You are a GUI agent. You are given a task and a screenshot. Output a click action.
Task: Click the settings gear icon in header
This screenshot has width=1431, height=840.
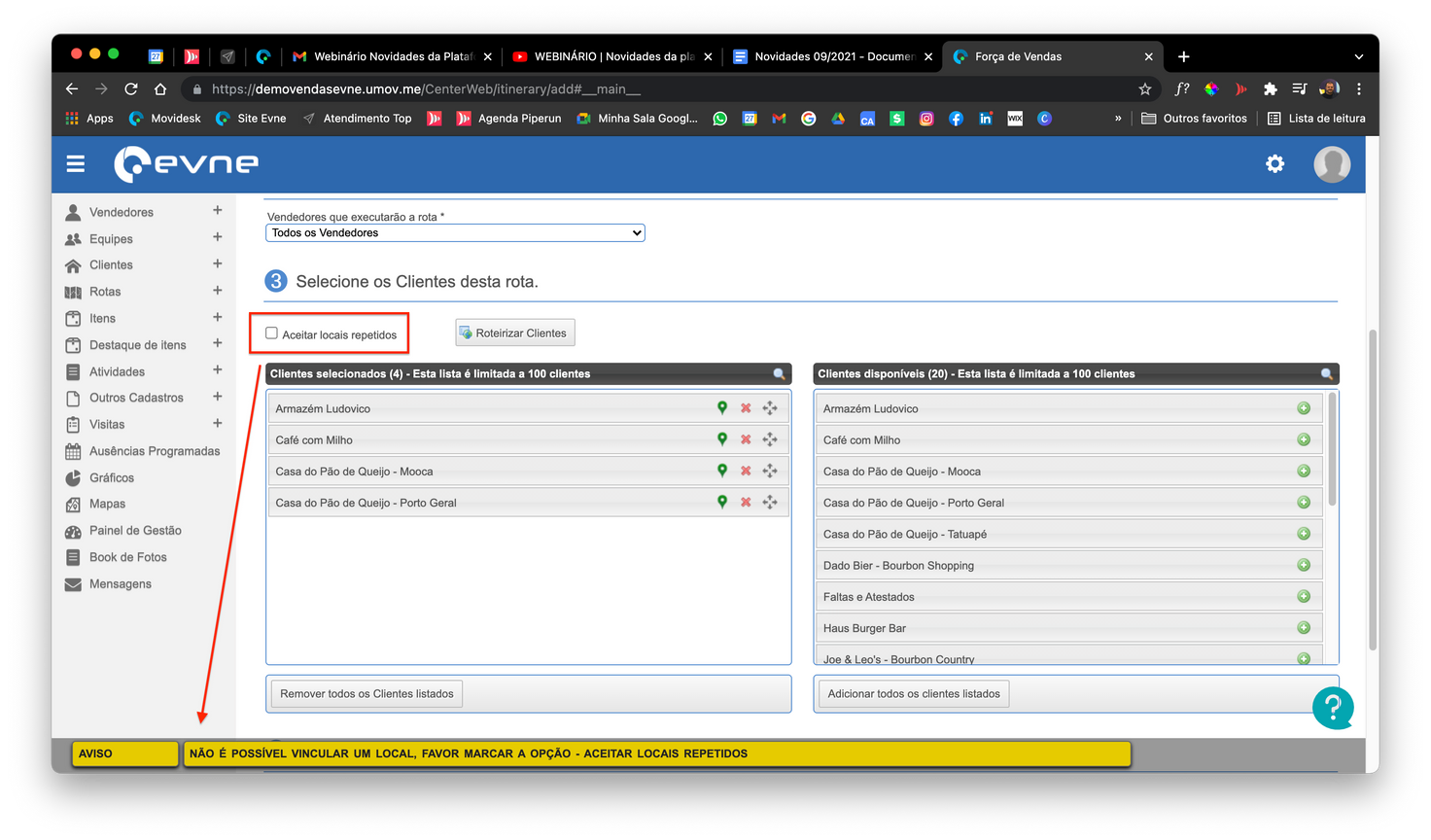(1274, 164)
